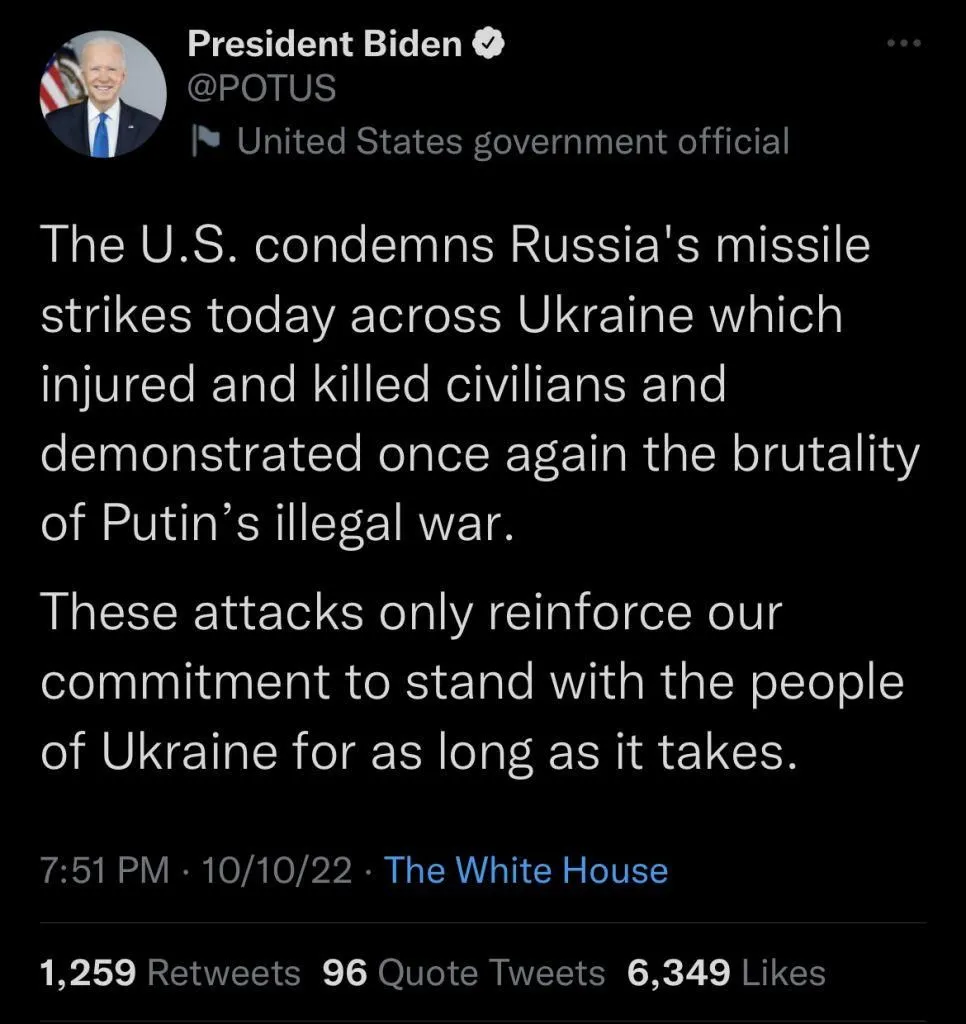Click the 10/10/22 date
Image resolution: width=966 pixels, height=1024 pixels.
coord(277,870)
